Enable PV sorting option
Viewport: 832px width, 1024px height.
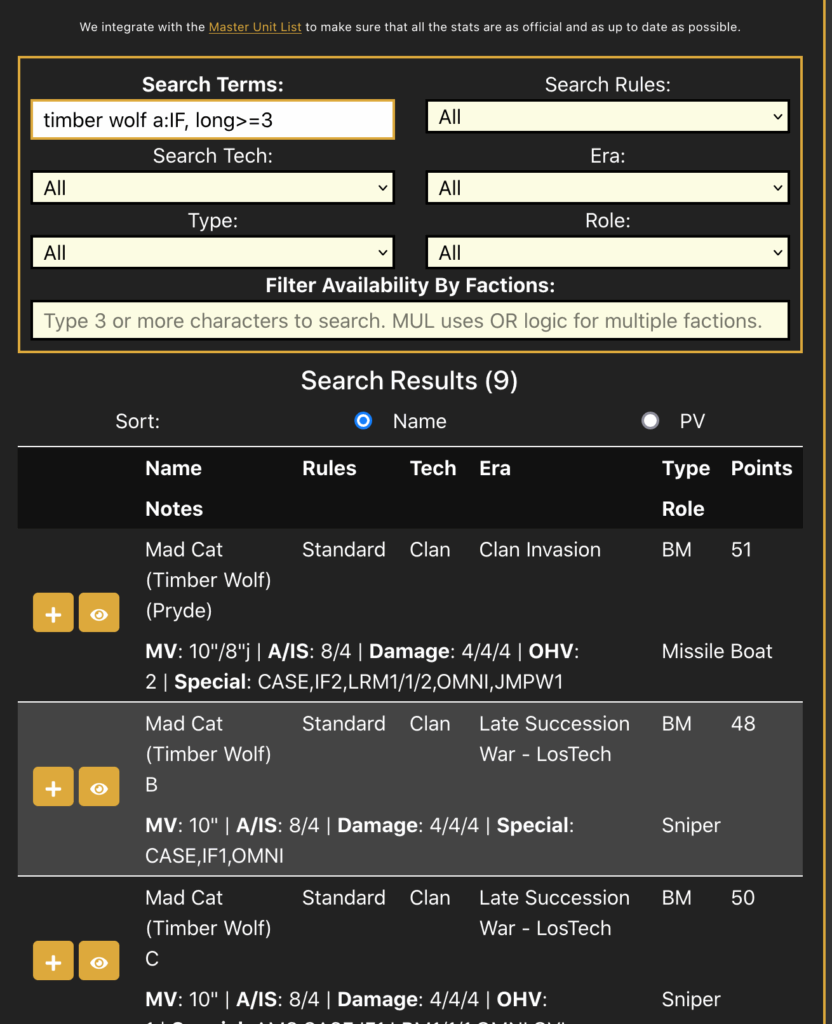click(x=651, y=420)
